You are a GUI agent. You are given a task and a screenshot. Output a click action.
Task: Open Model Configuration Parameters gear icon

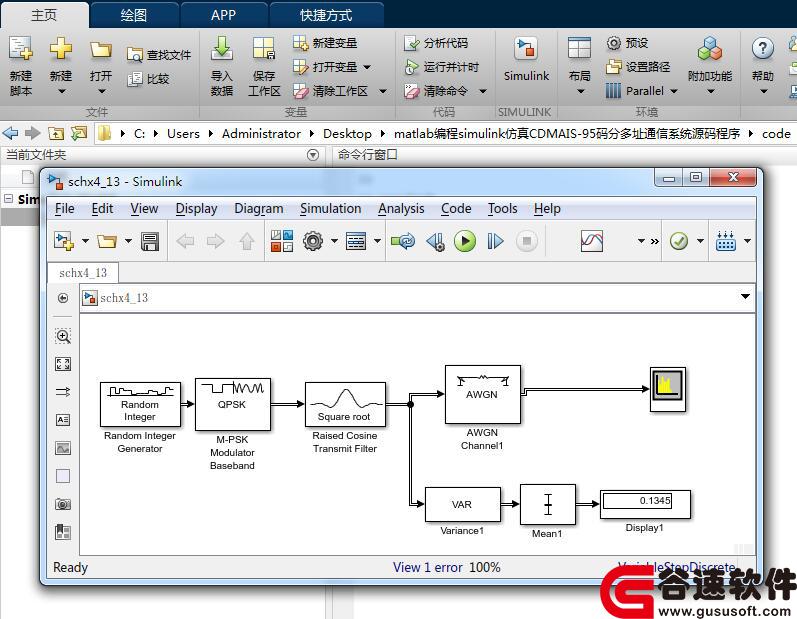[313, 241]
